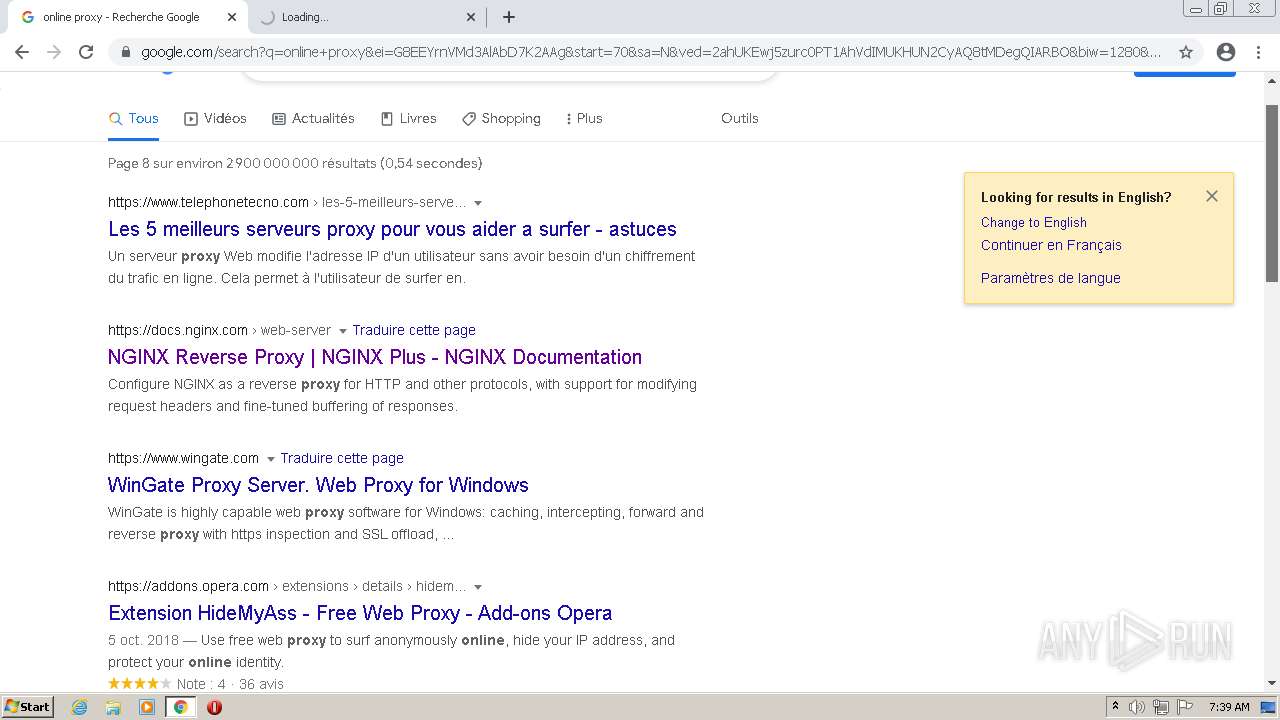Launch Internet Explorer from the taskbar
Viewport: 1280px width, 720px height.
(x=80, y=707)
